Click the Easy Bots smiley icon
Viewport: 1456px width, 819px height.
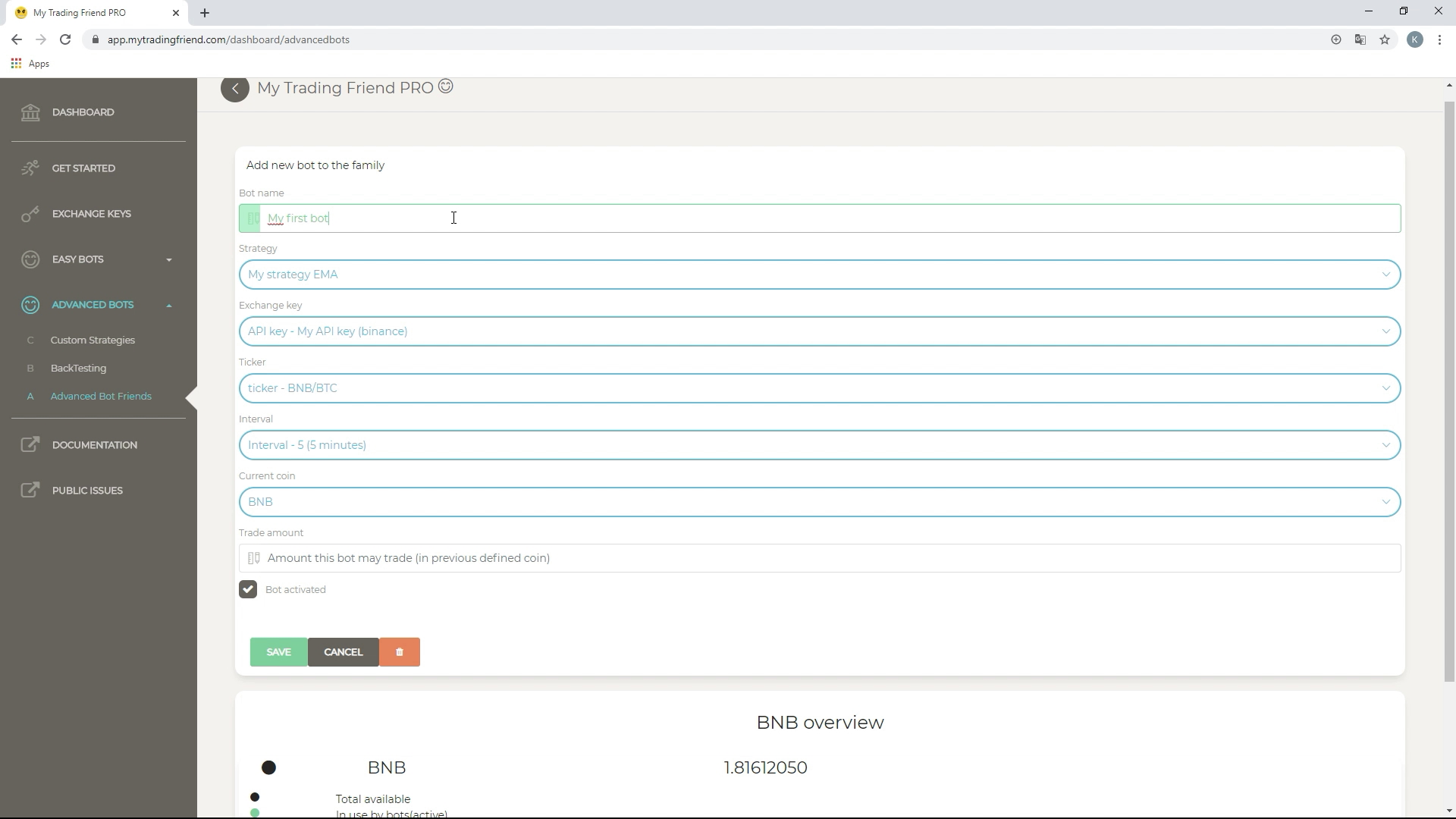[30, 259]
